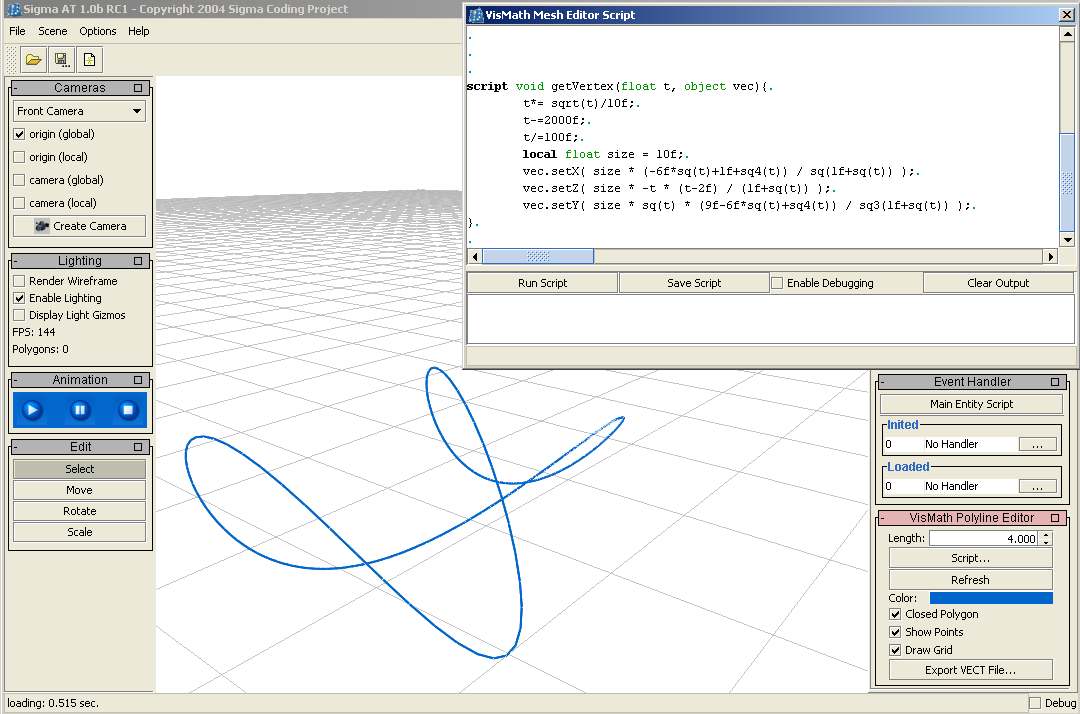The width and height of the screenshot is (1080, 714).
Task: Maximize the VisMath Polyline Editor panel square
Action: click(x=1055, y=518)
